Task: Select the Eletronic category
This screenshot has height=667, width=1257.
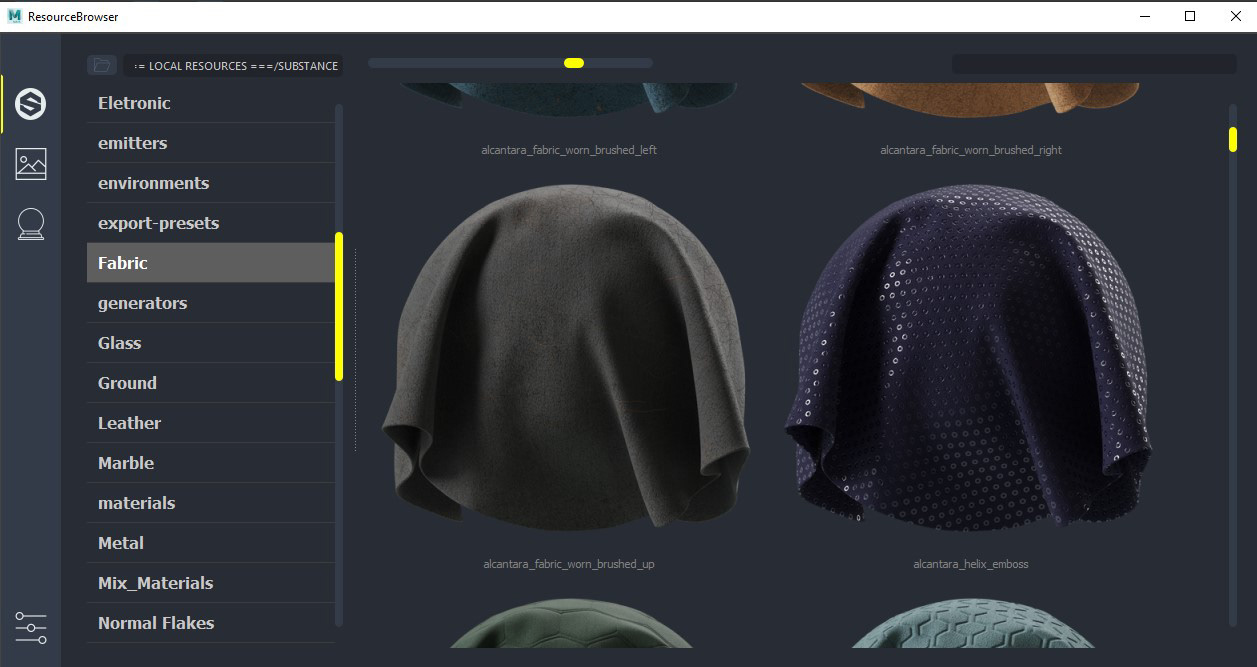Action: point(211,103)
